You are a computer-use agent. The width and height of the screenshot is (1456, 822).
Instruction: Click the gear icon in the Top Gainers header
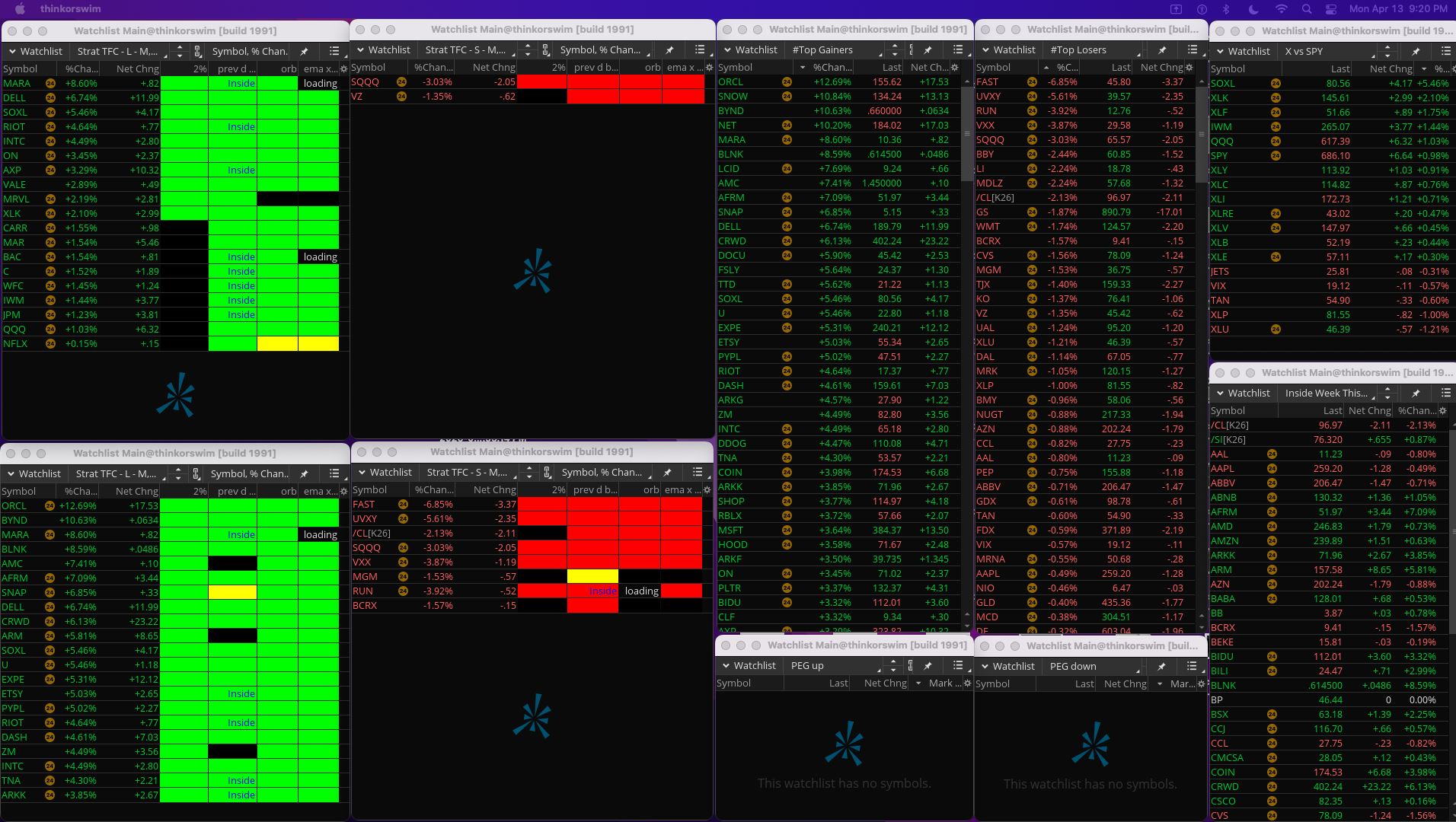click(955, 68)
